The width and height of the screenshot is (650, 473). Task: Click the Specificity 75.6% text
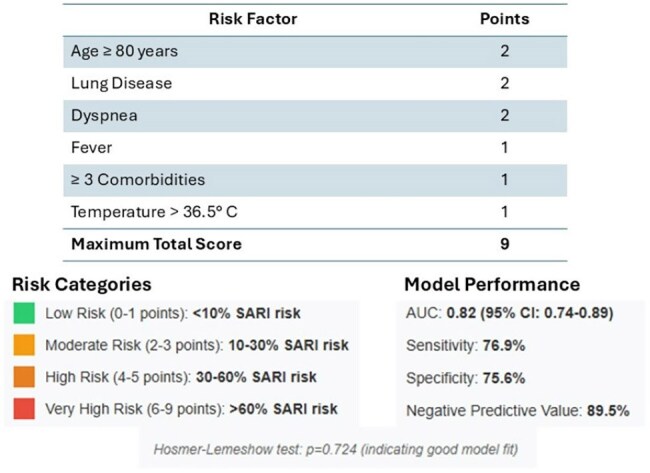point(466,378)
